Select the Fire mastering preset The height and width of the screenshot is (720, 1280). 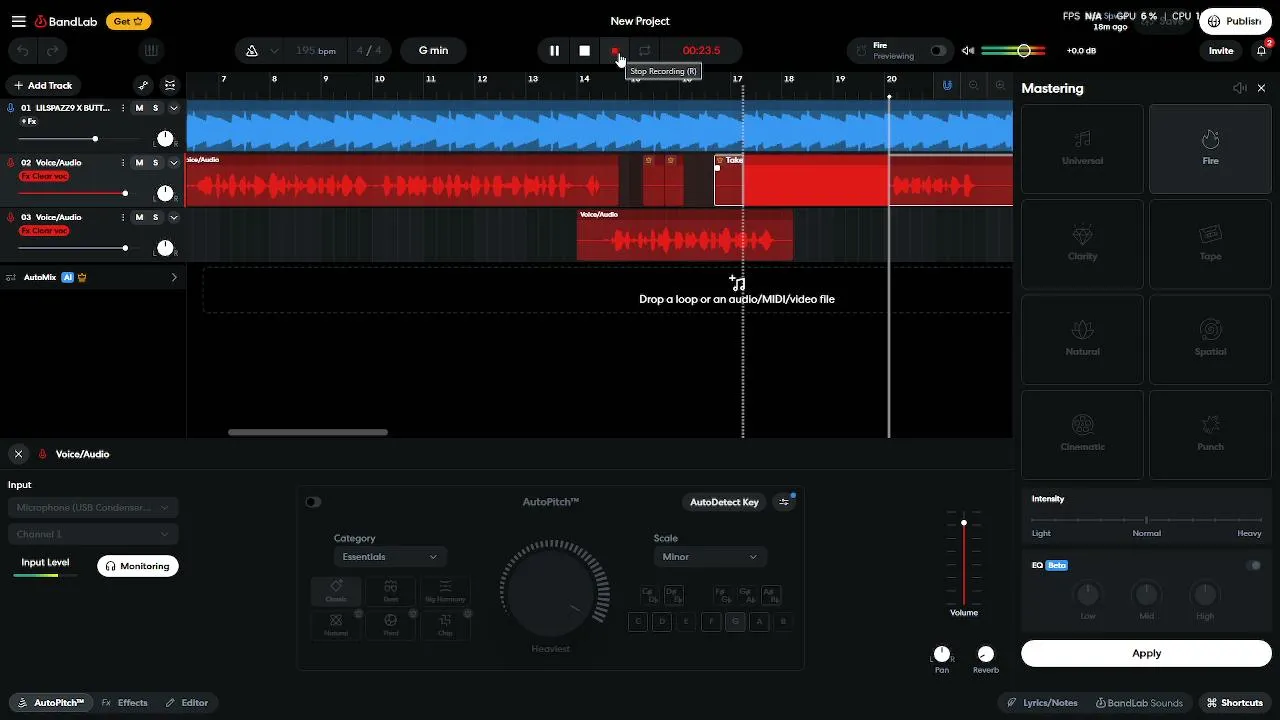coord(1210,149)
